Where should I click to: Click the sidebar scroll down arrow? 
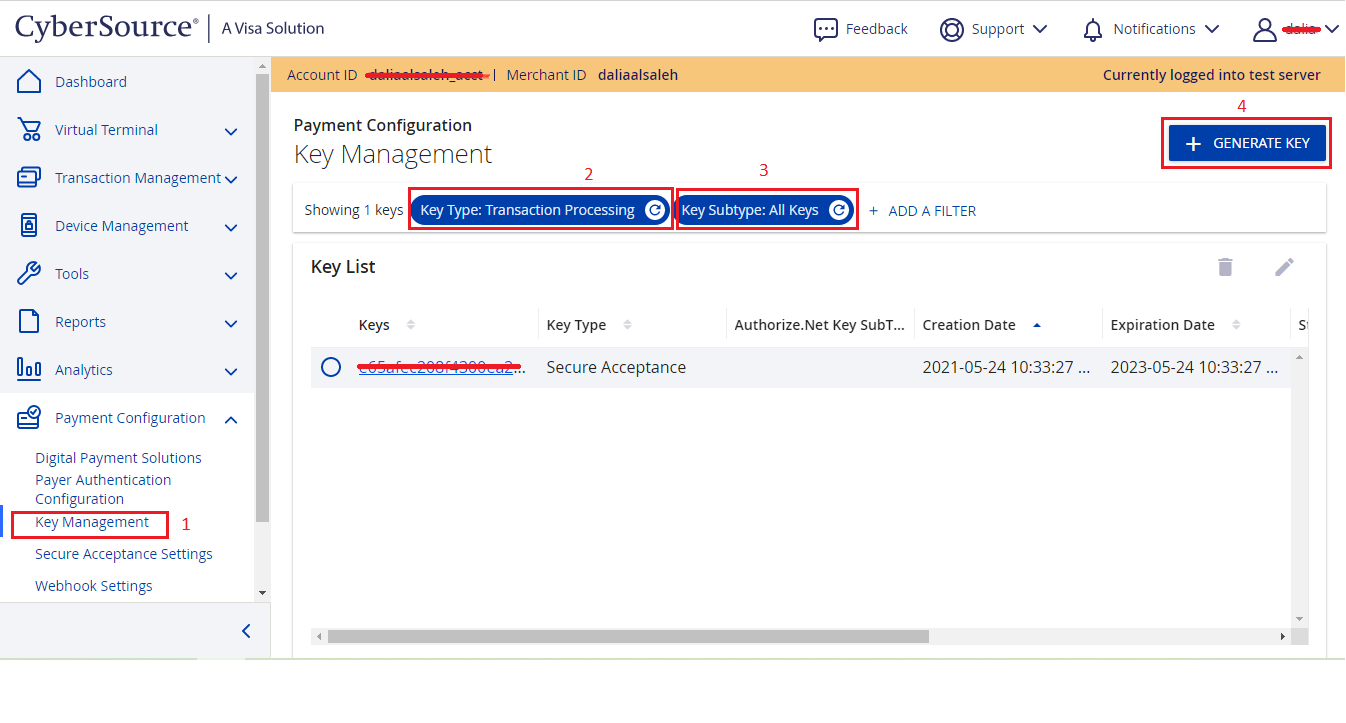262,592
